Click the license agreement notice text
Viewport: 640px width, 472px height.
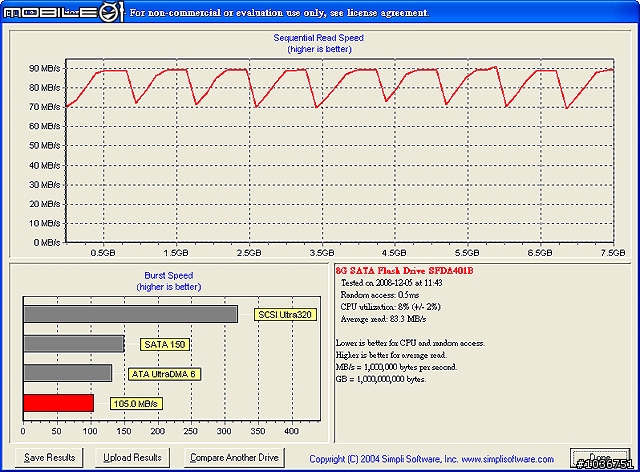[x=279, y=13]
